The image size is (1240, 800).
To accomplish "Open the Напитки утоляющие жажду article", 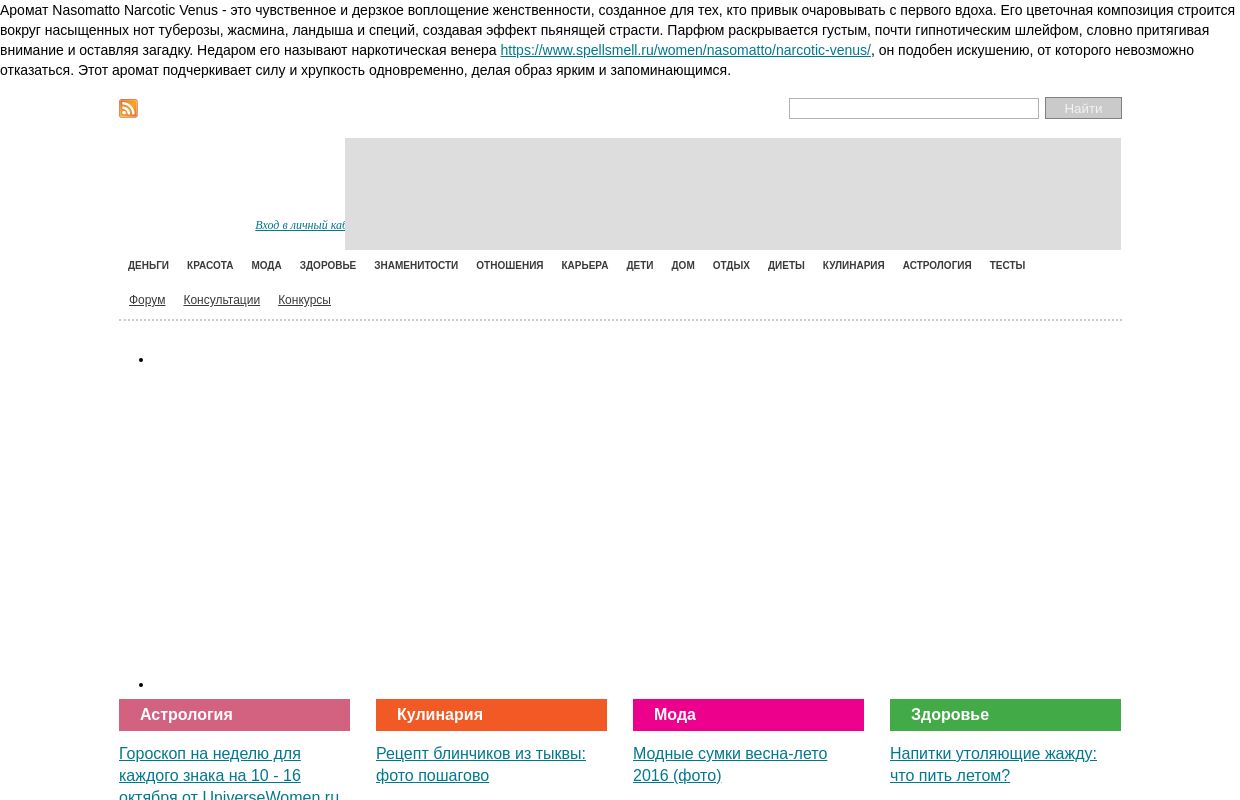I will [x=992, y=764].
